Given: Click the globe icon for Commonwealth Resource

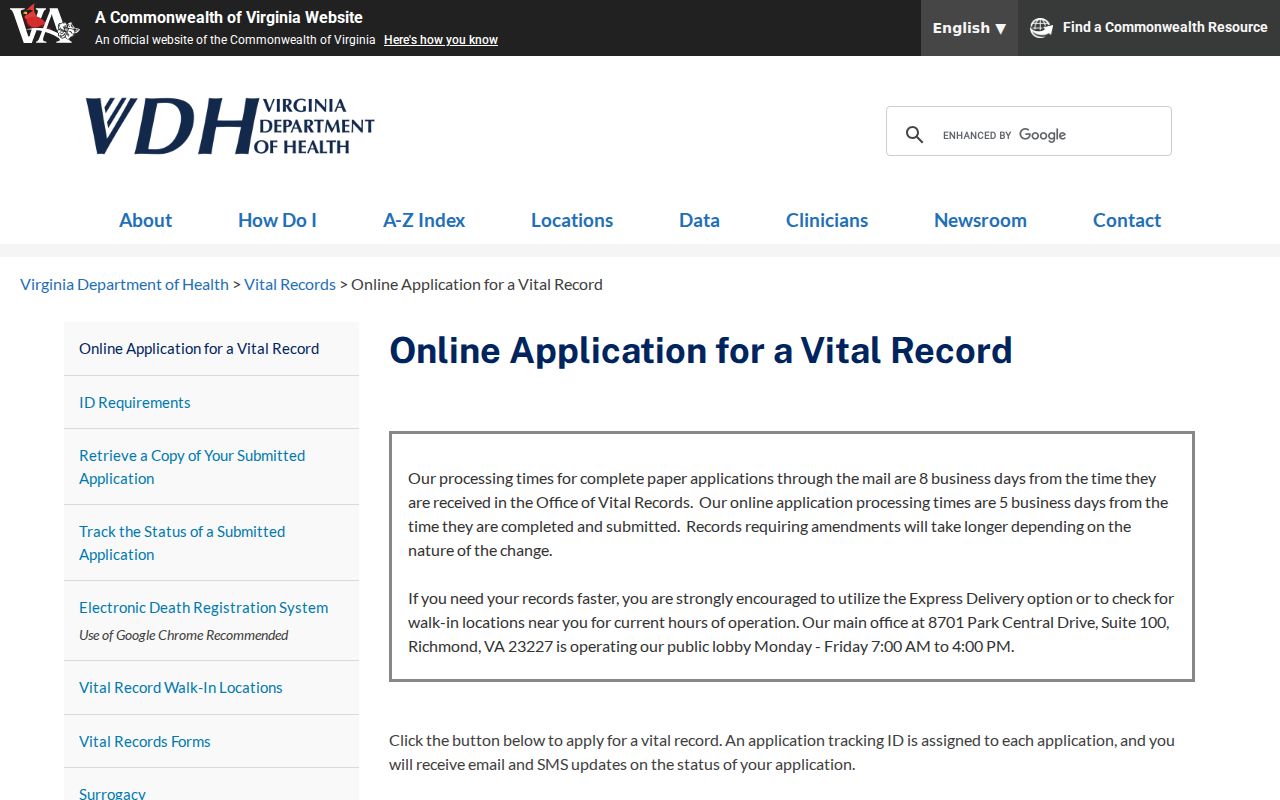Looking at the screenshot, I should (1041, 28).
